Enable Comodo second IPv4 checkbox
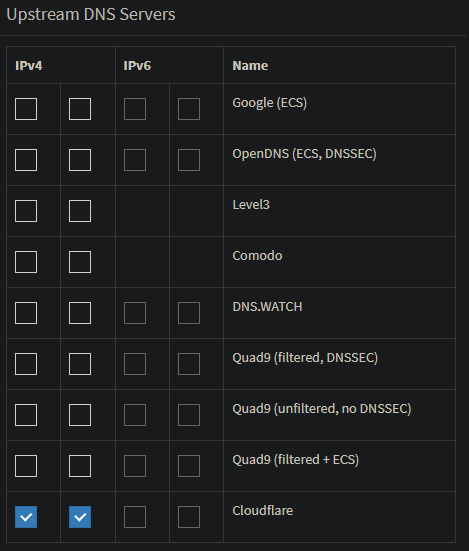Screen dimensions: 469x551 tap(80, 262)
